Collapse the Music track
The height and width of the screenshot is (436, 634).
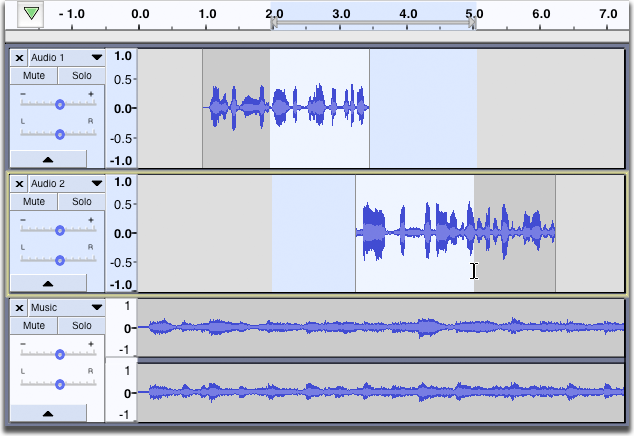tap(48, 412)
